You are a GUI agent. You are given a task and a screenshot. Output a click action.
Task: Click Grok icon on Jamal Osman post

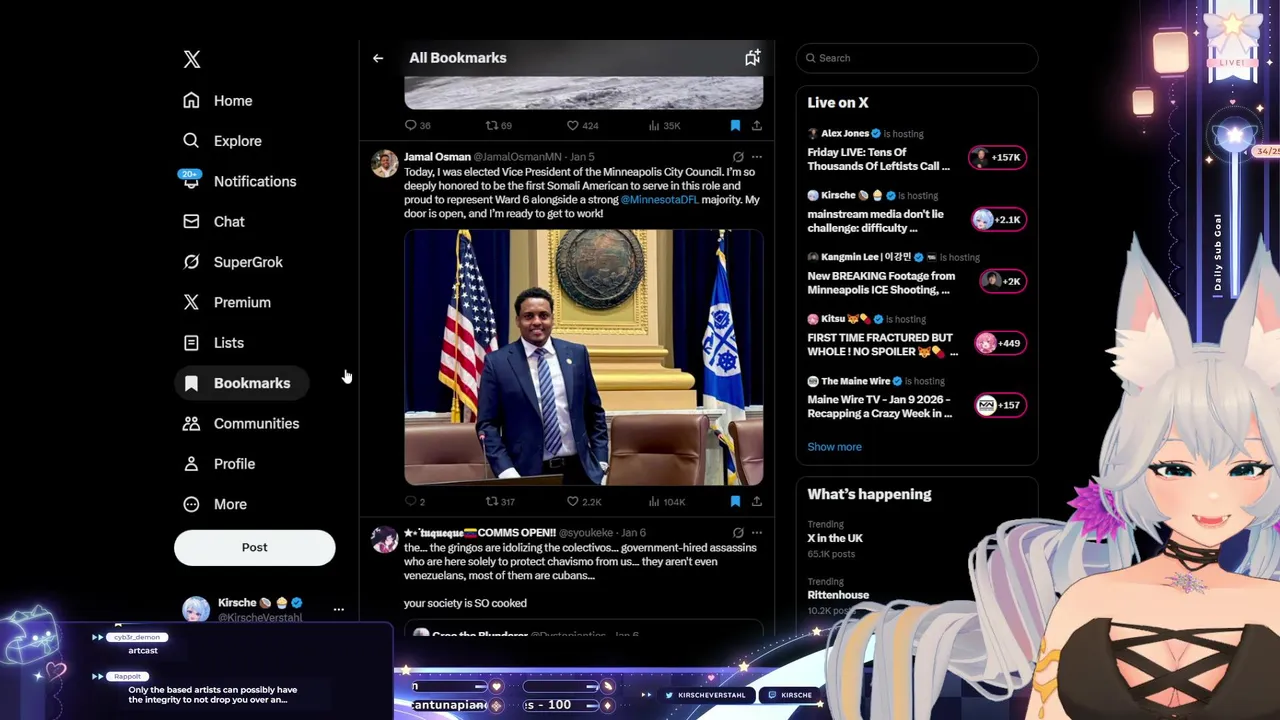click(x=738, y=157)
